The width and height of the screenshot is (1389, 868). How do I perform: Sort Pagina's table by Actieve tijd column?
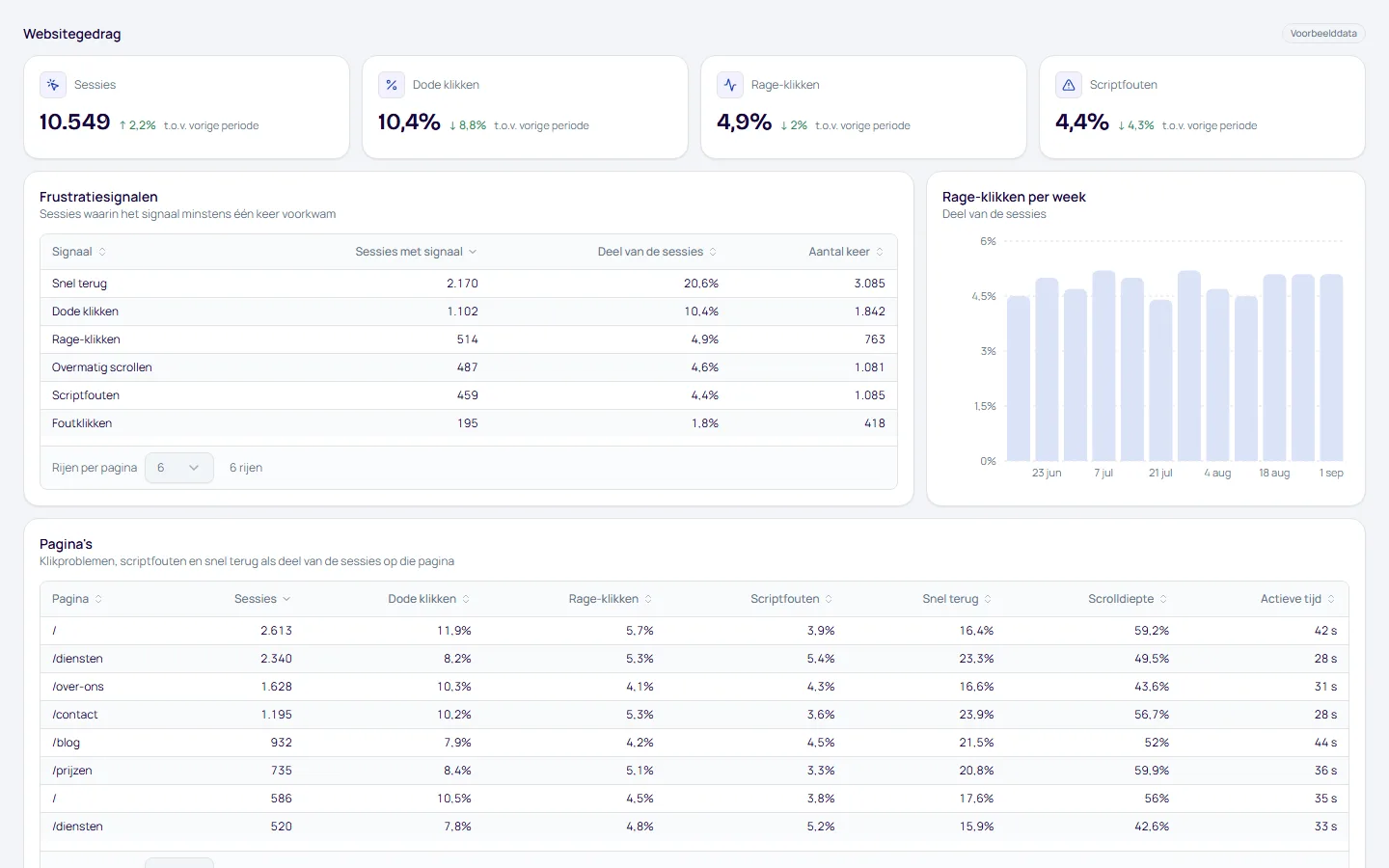pyautogui.click(x=1298, y=599)
